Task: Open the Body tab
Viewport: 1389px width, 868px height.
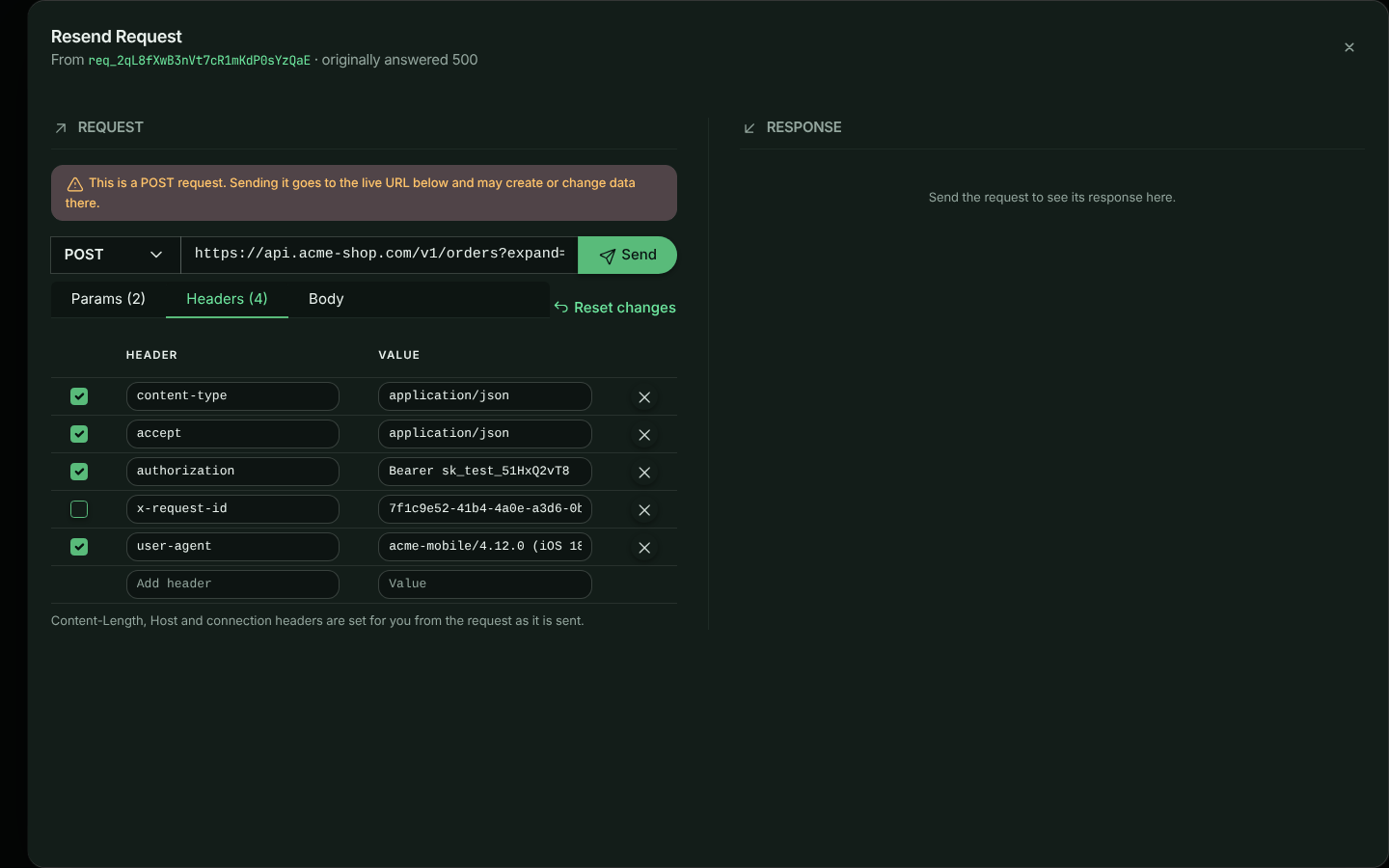Action: [326, 299]
